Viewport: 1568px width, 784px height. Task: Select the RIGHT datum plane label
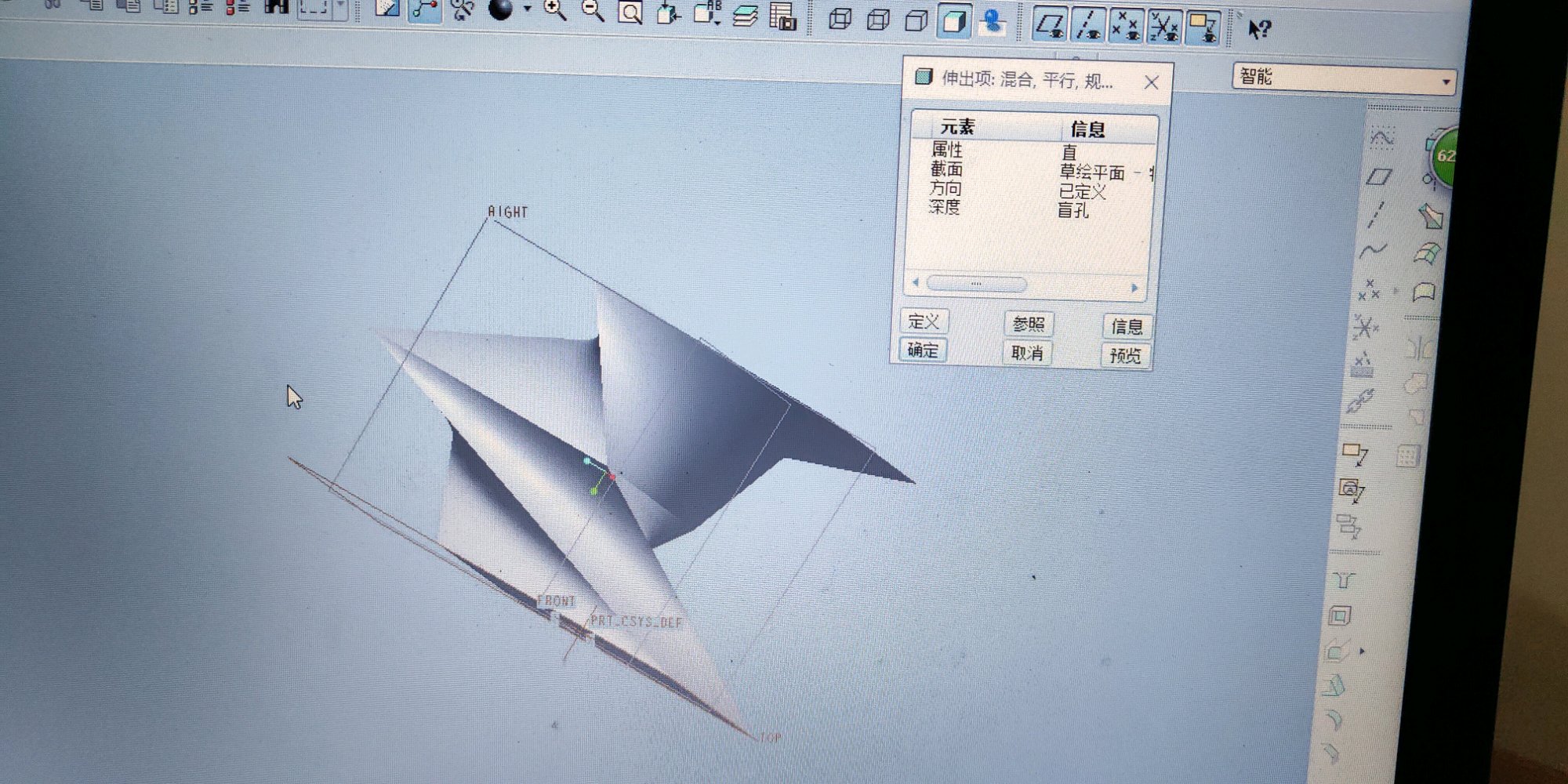point(508,212)
